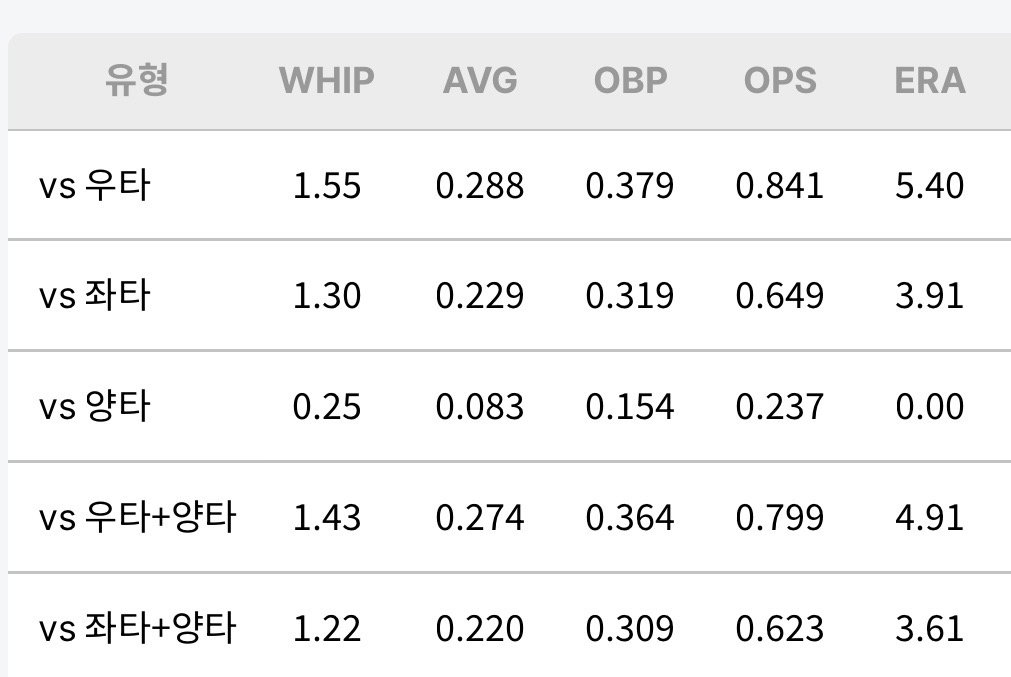1011x677 pixels.
Task: Sort by ERA column header
Action: tap(930, 81)
